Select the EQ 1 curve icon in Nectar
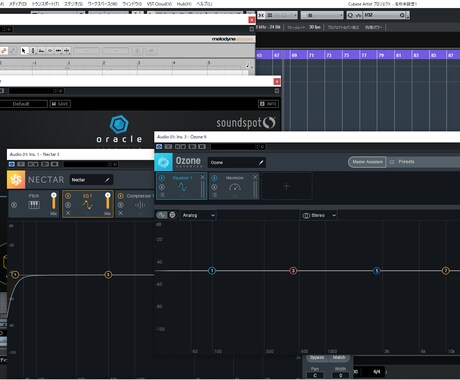460x380 pixels. [x=88, y=205]
